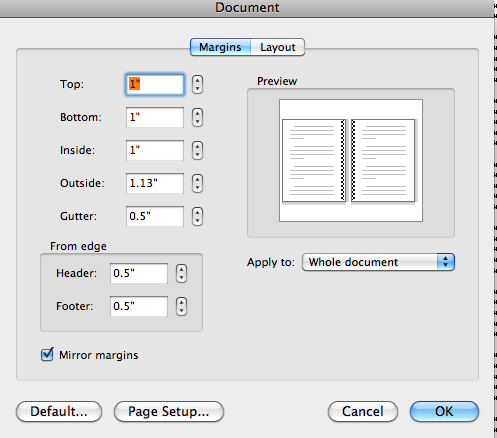Decrease the Bottom margin with stepper down arrow
The height and width of the screenshot is (438, 497).
point(197,122)
